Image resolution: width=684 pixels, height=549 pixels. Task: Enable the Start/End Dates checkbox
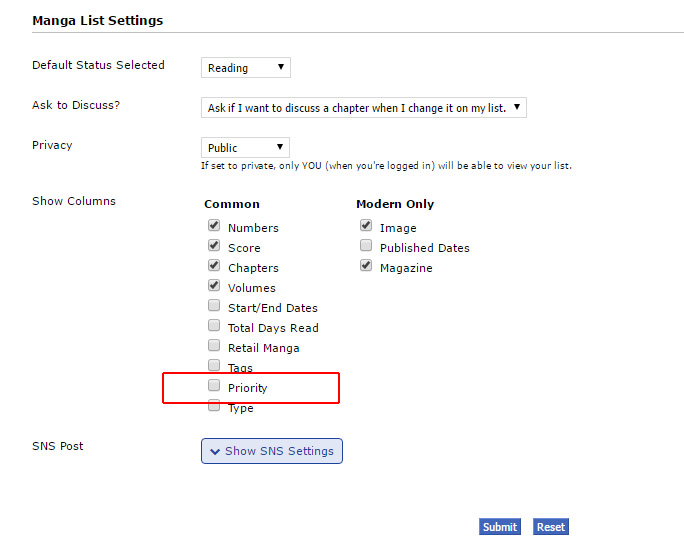coord(214,306)
